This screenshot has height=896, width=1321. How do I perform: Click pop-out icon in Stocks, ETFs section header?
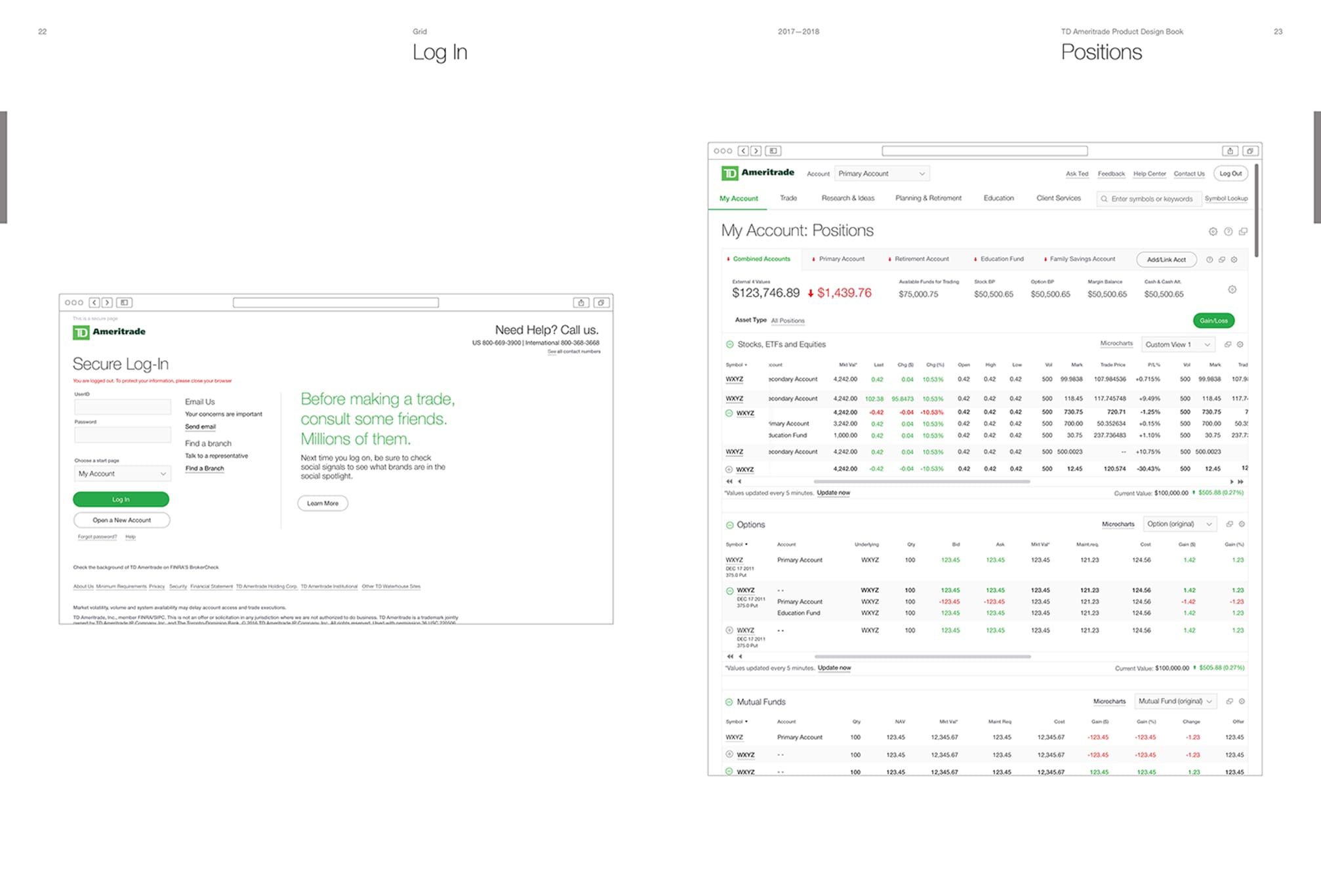(x=1228, y=344)
